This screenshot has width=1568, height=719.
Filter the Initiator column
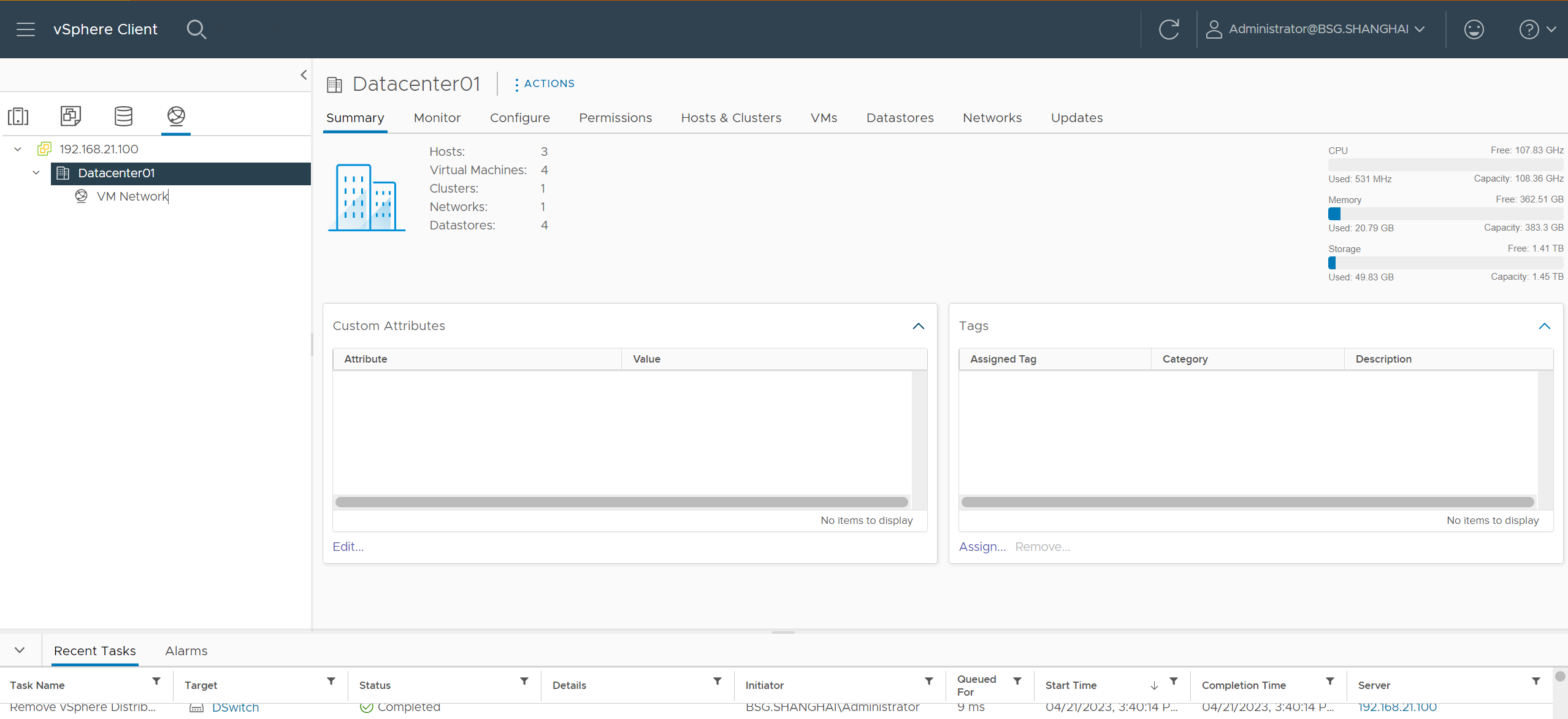click(x=929, y=681)
